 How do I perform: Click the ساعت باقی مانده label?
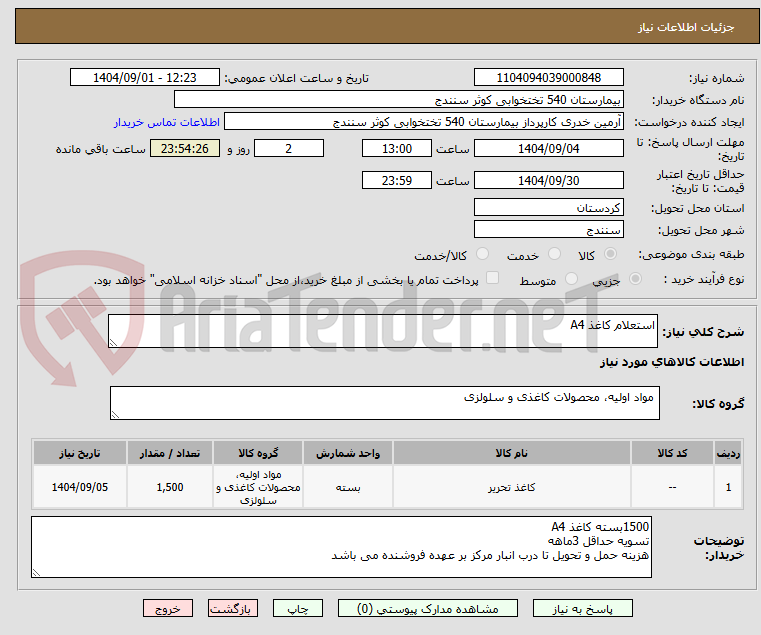pos(100,149)
